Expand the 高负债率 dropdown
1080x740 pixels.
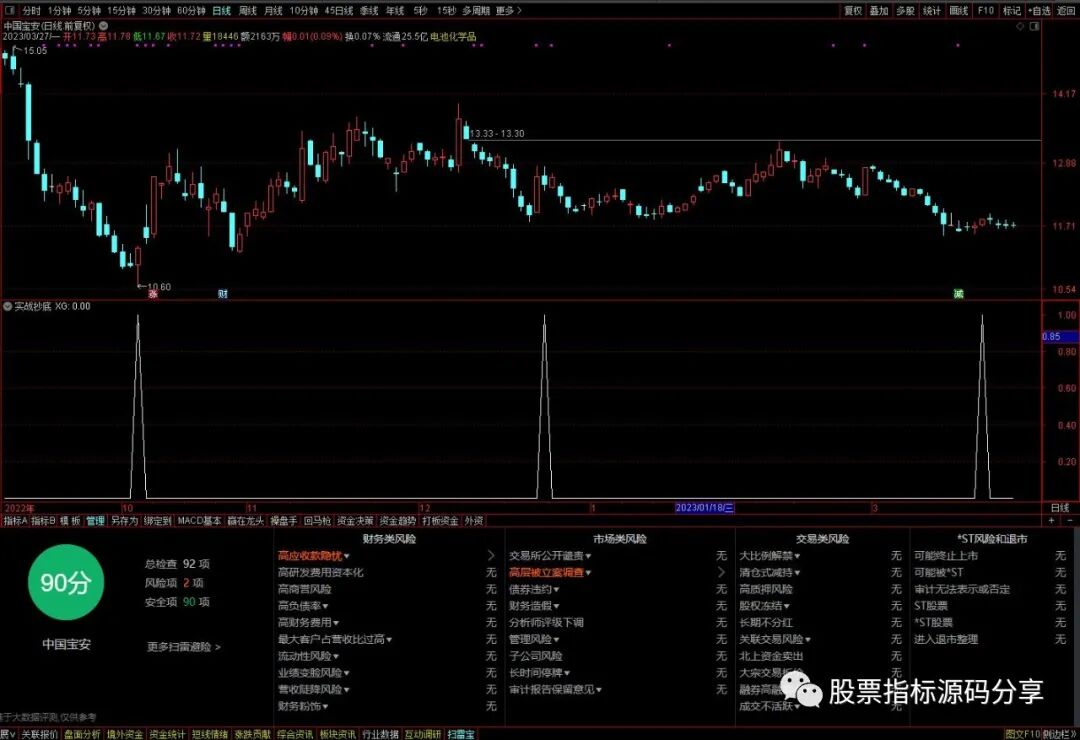(302, 606)
